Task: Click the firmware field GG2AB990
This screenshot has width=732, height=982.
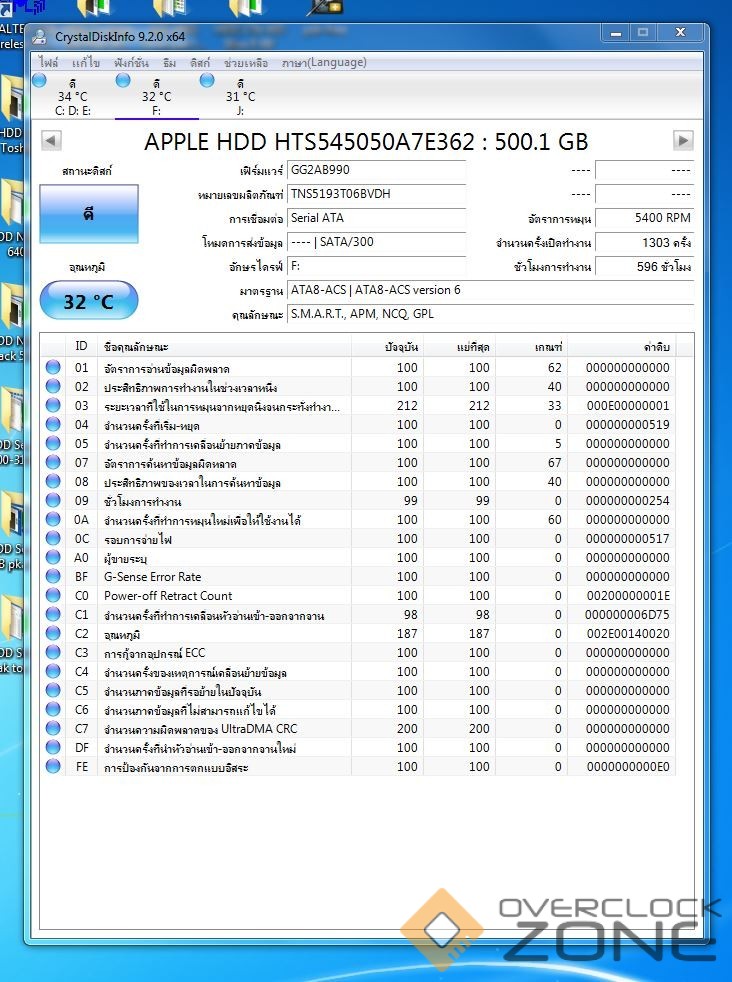Action: 376,170
